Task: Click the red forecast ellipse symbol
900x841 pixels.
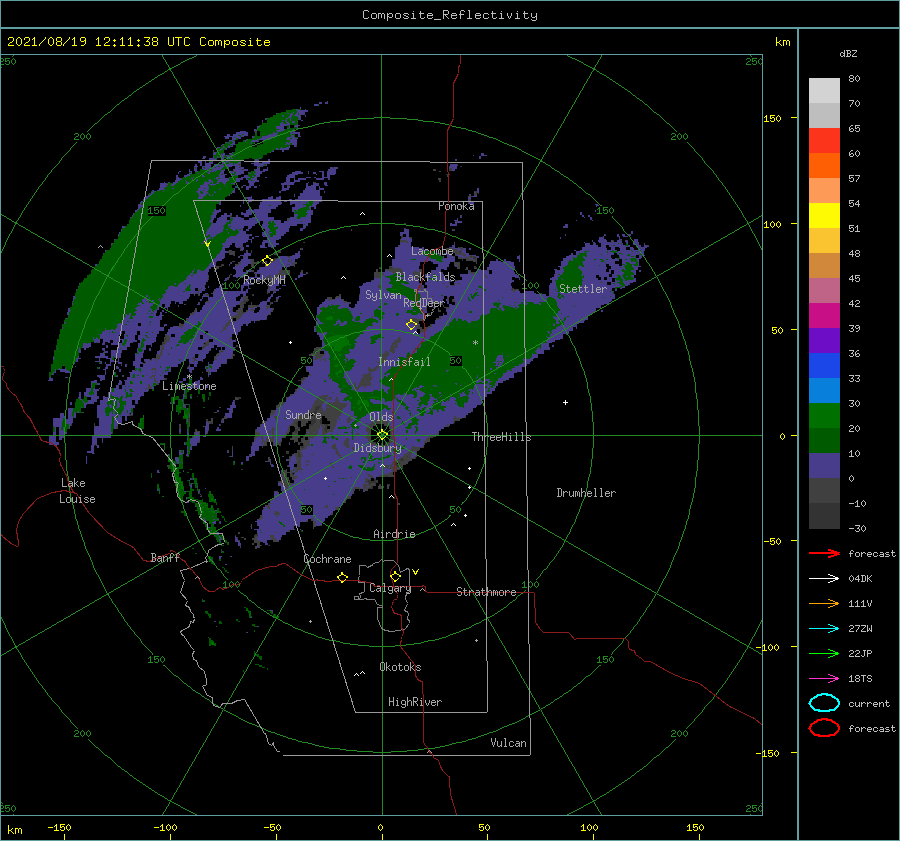Action: point(824,728)
